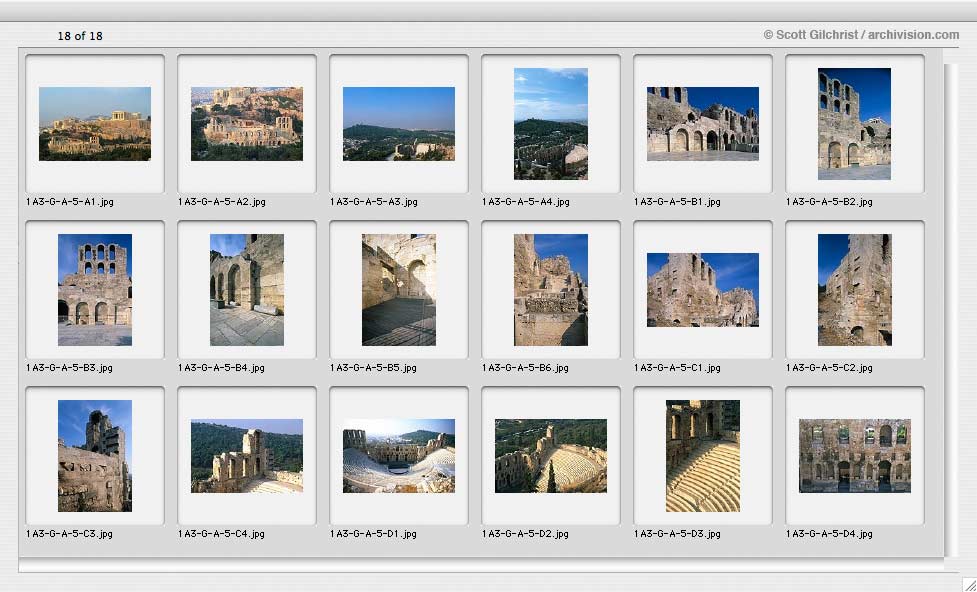Select facade thumbnail 1A3-G-A-5-D4.jpg
This screenshot has height=592, width=977.
coord(855,456)
